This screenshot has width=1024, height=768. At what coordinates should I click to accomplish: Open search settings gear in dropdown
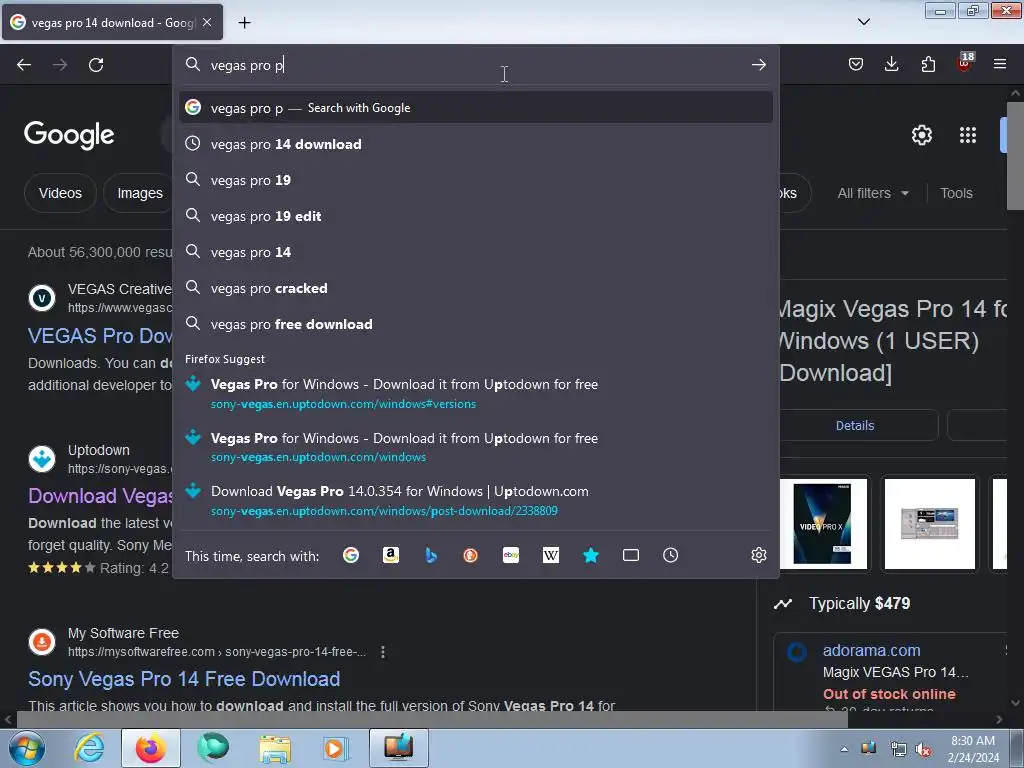758,555
